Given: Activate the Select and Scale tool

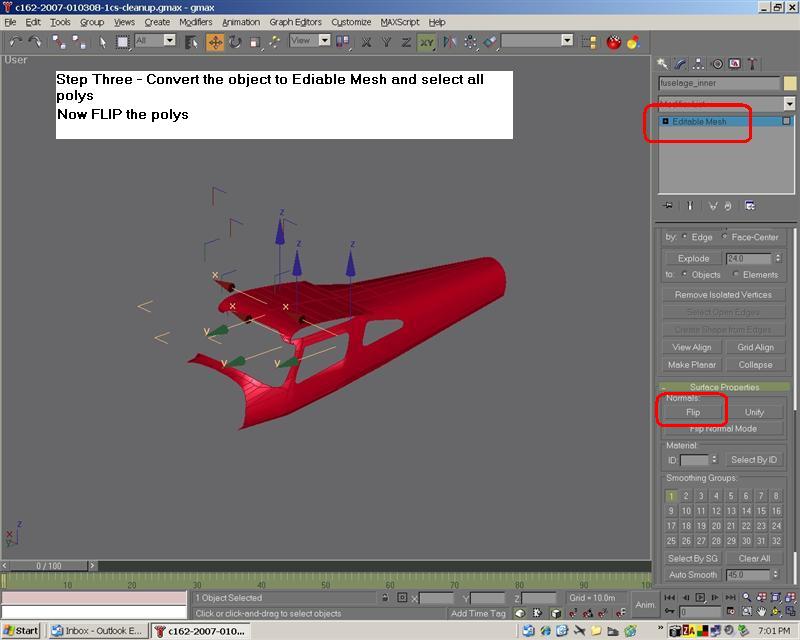Looking at the screenshot, I should (x=255, y=42).
